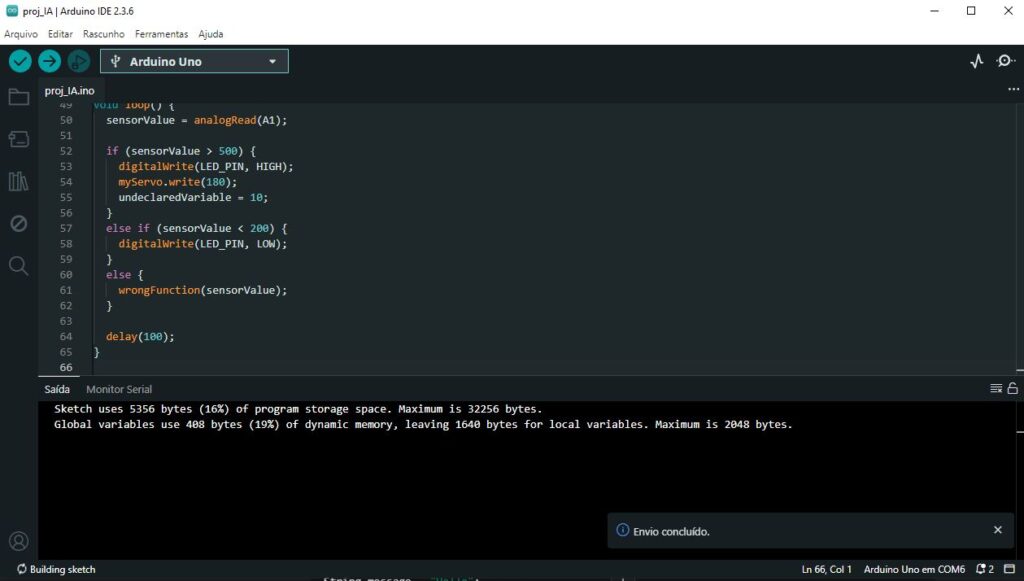Open the Ferramentas menu
The height and width of the screenshot is (581, 1024).
point(161,34)
